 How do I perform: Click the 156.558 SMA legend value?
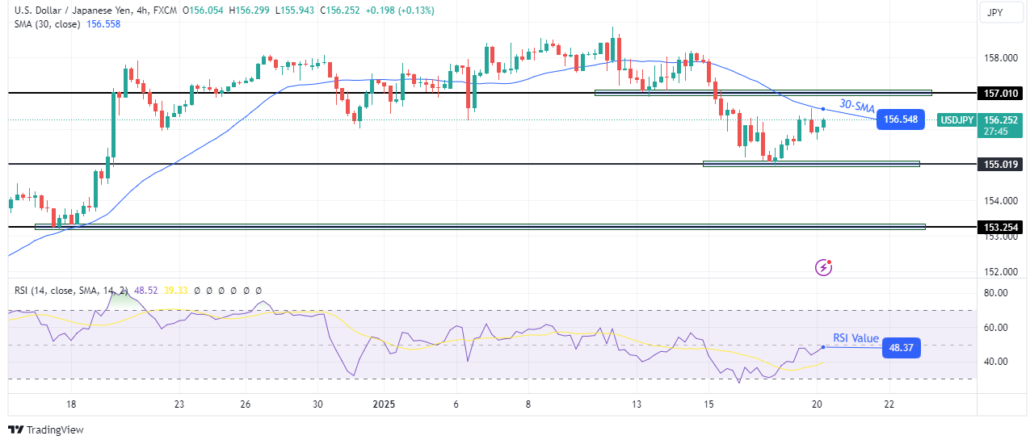point(104,24)
